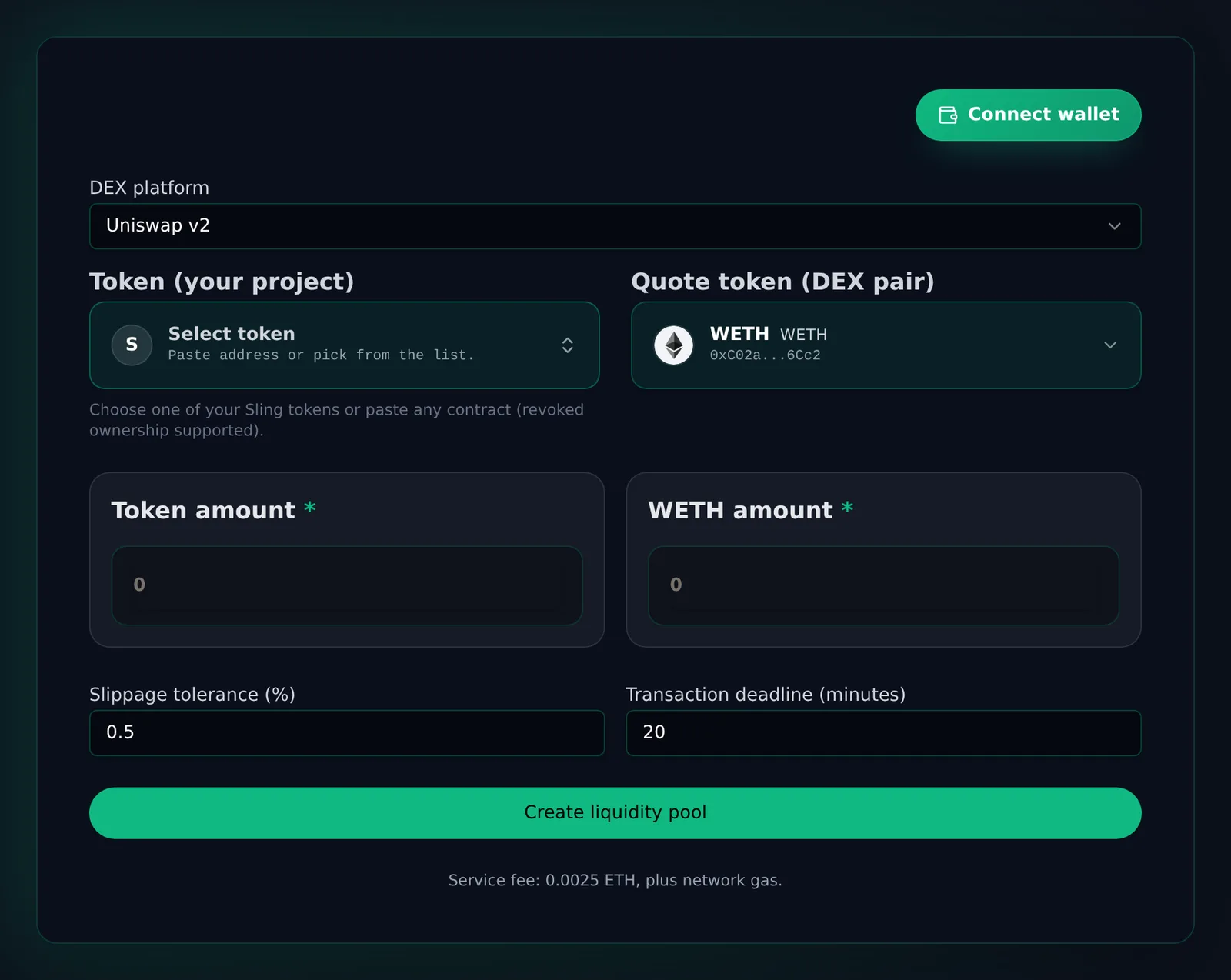Click the Connect wallet button
Screen dimensions: 1231x980
click(x=1028, y=115)
